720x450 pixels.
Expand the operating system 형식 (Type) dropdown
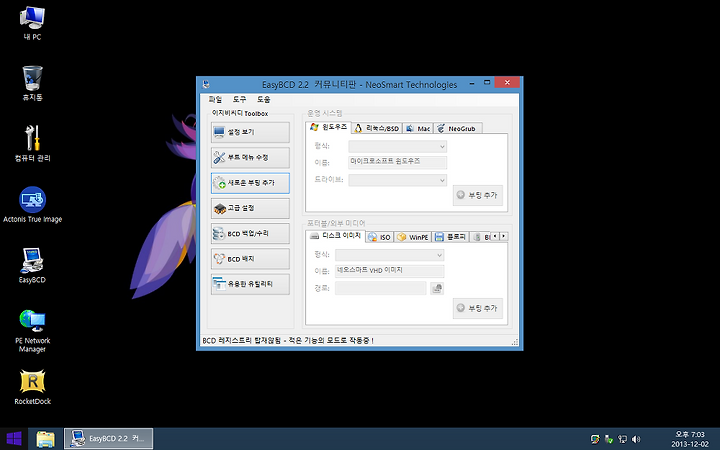(x=398, y=146)
